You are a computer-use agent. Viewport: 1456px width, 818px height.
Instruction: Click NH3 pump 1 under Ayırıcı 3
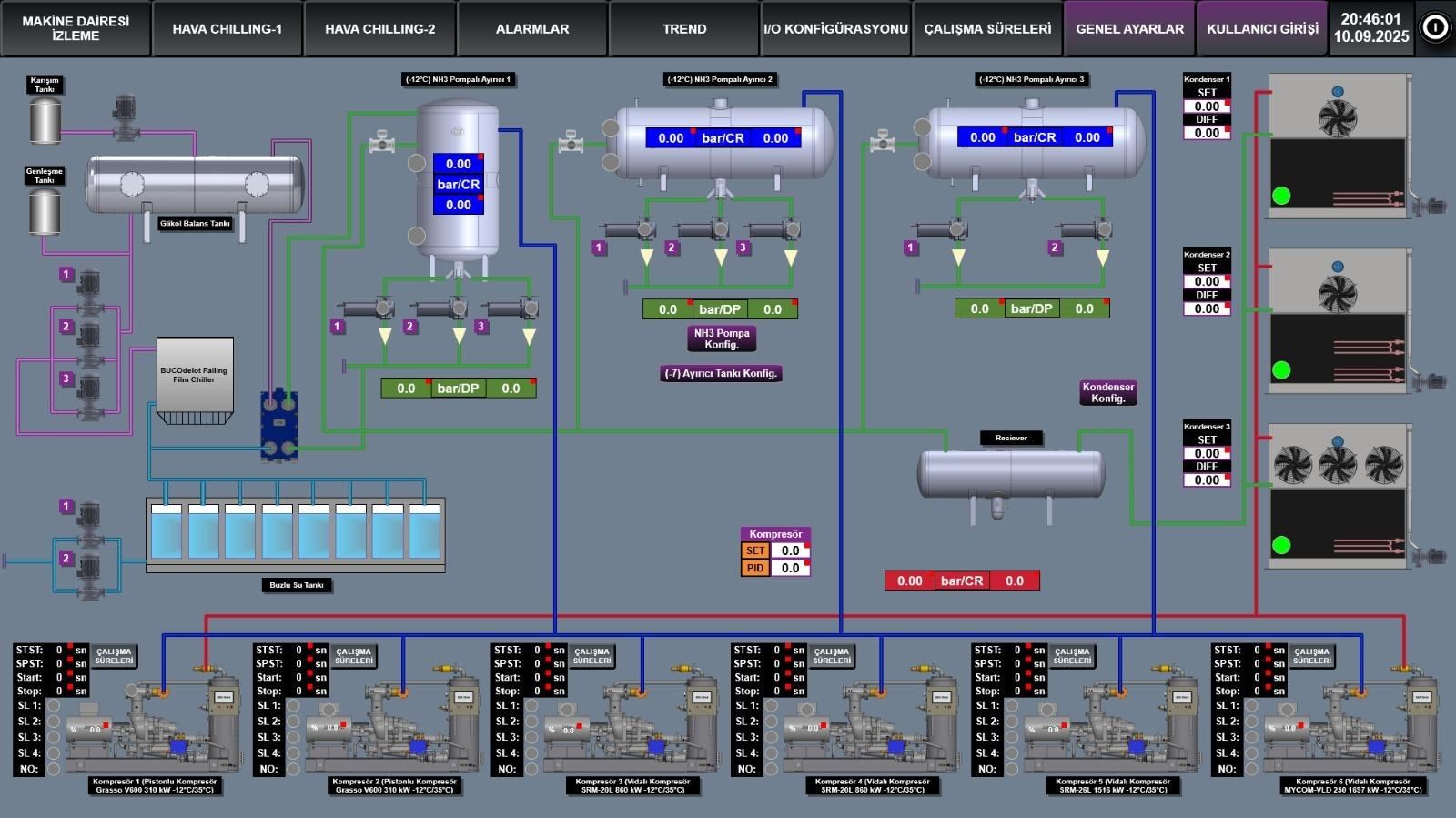(x=941, y=230)
